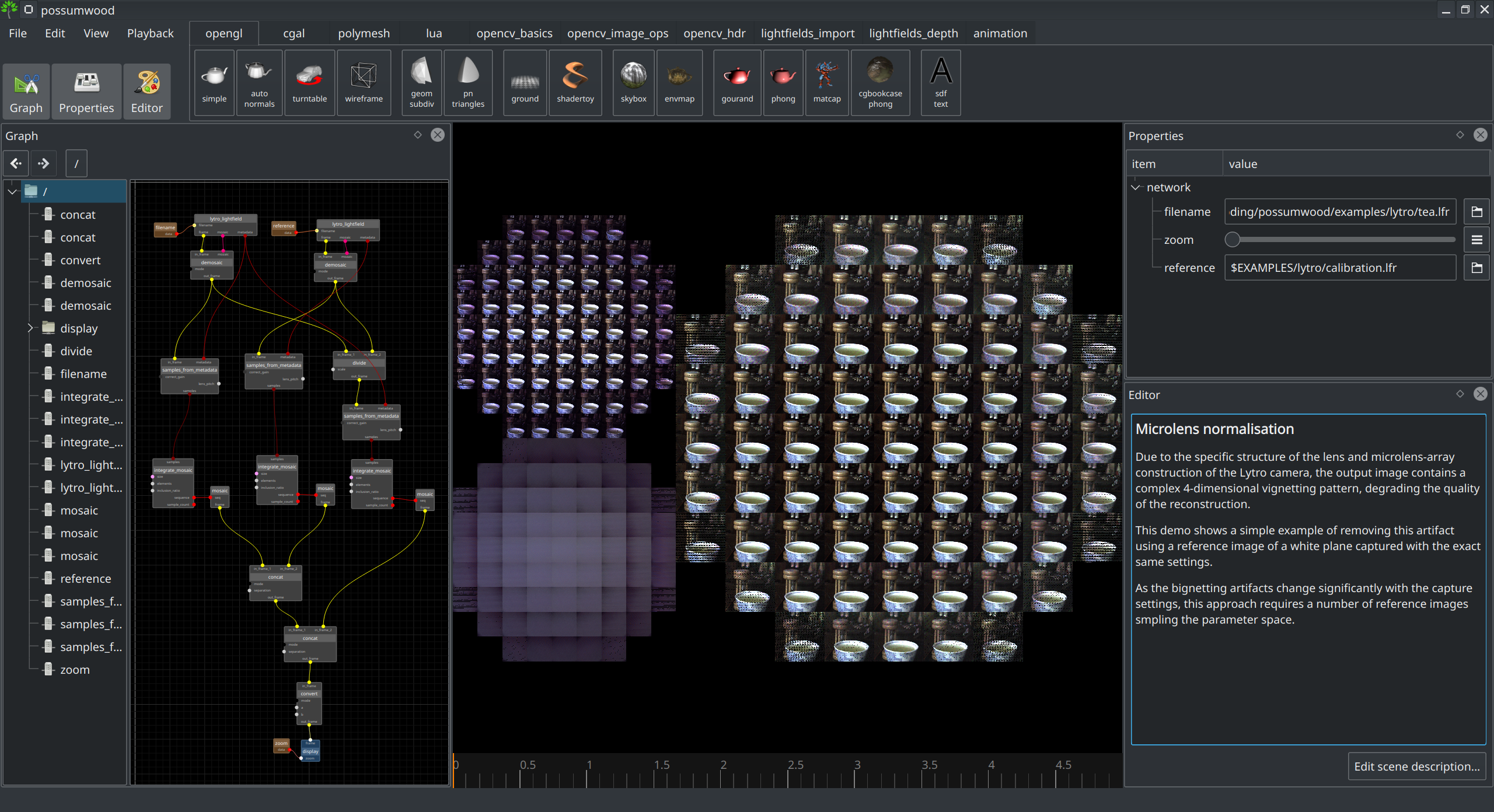This screenshot has width=1494, height=812.
Task: Add a wireframe node
Action: (x=364, y=82)
